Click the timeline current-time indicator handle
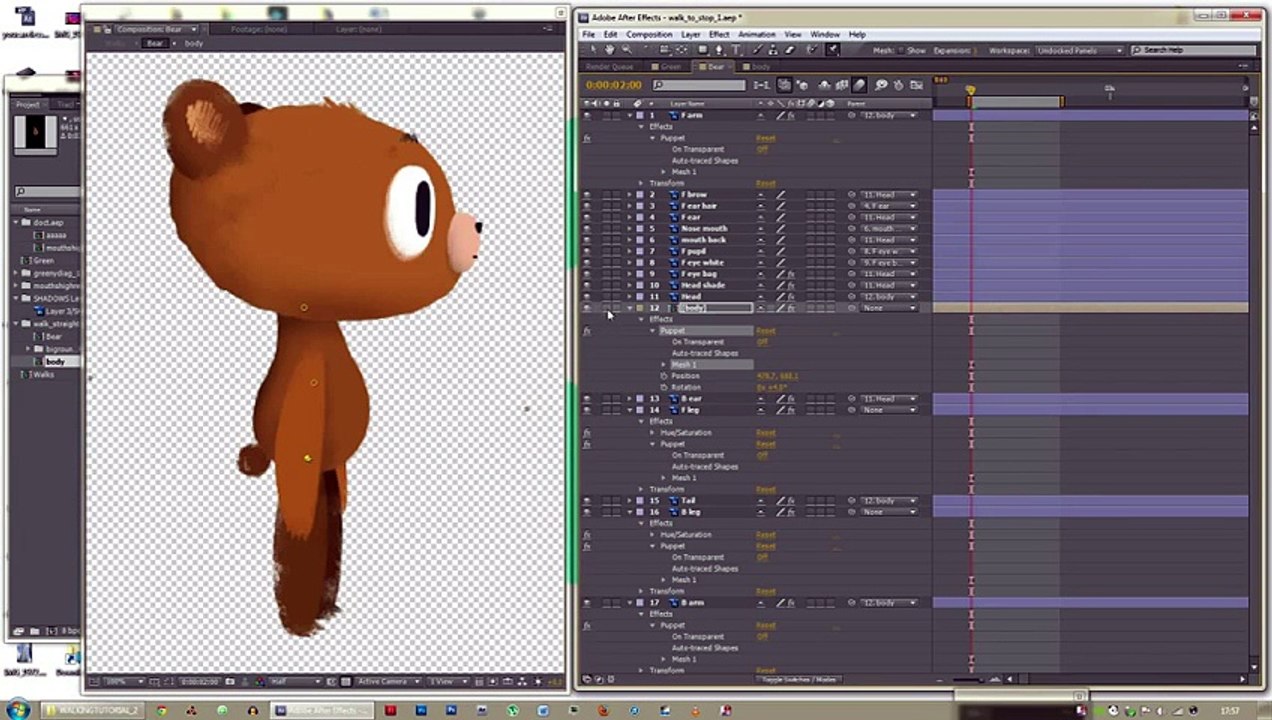This screenshot has height=720, width=1272. (x=970, y=91)
